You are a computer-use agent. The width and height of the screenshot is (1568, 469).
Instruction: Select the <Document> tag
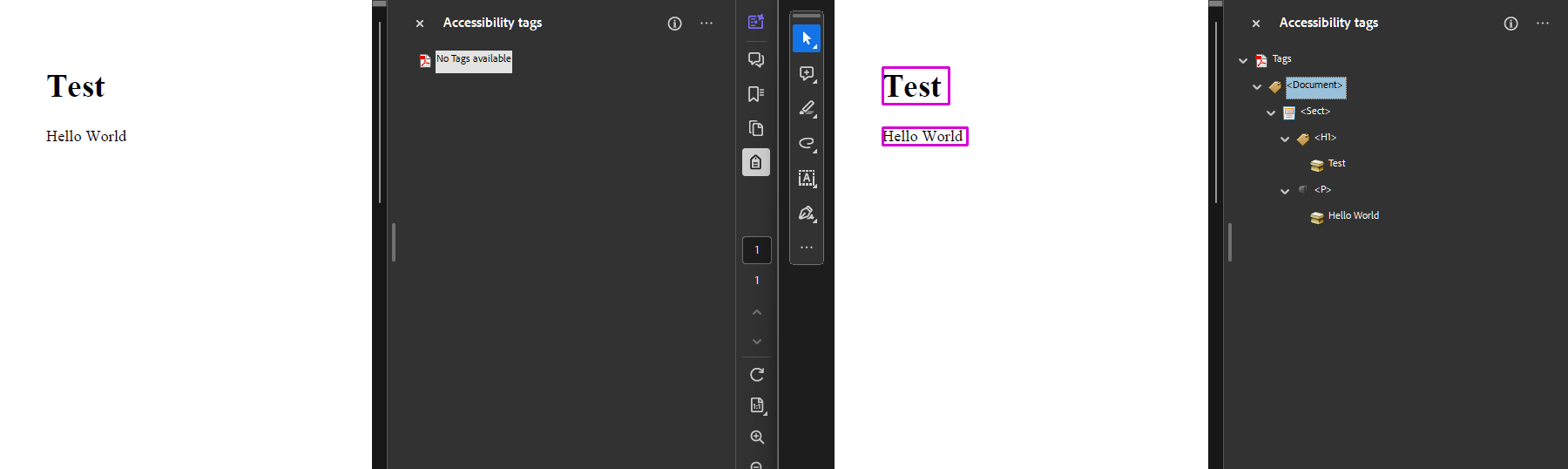1315,86
